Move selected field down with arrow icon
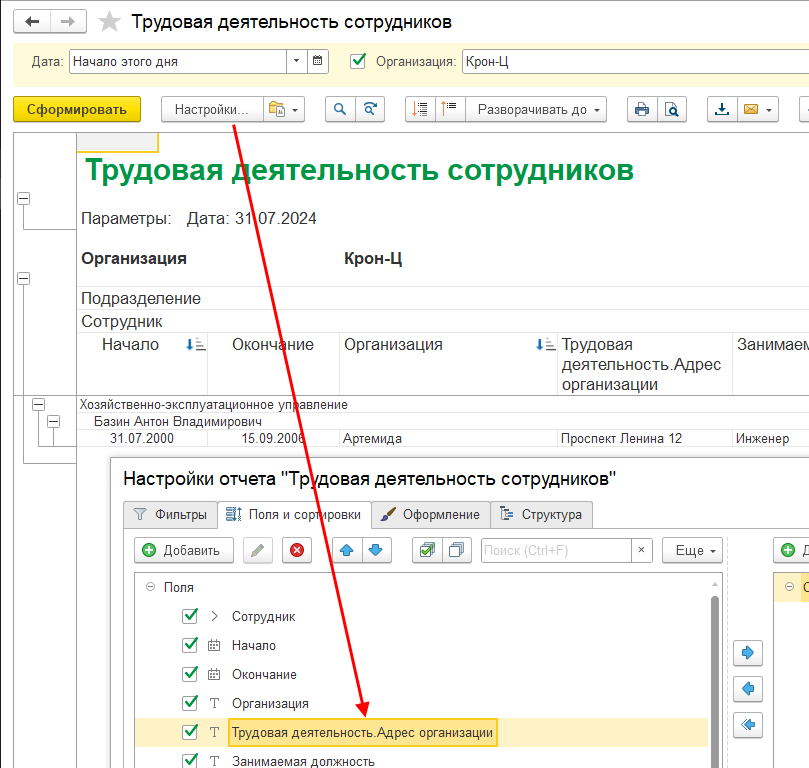 375,550
